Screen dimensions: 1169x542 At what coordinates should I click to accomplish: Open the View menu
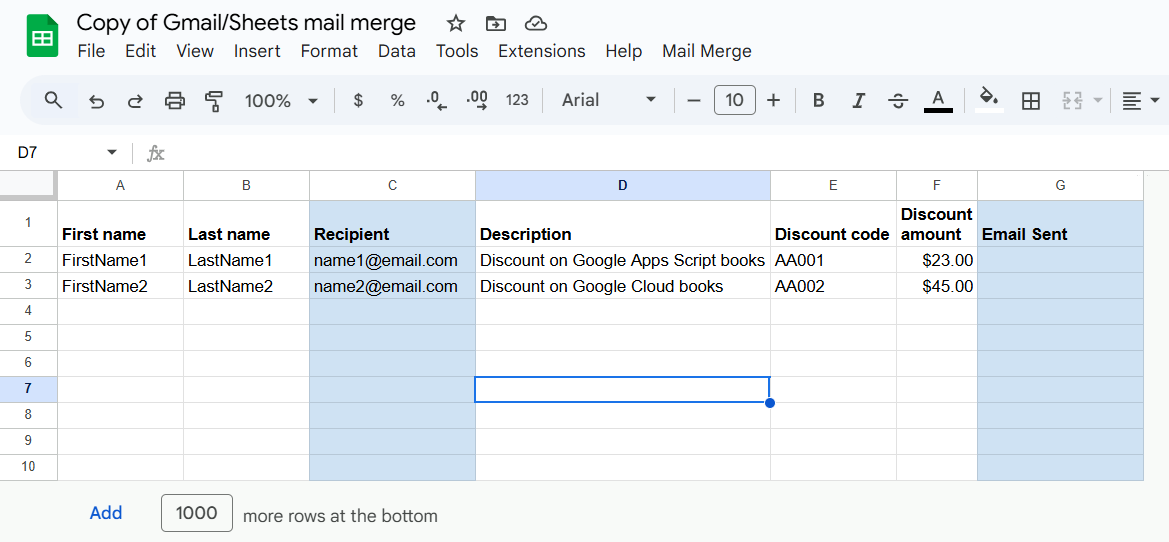pos(195,51)
